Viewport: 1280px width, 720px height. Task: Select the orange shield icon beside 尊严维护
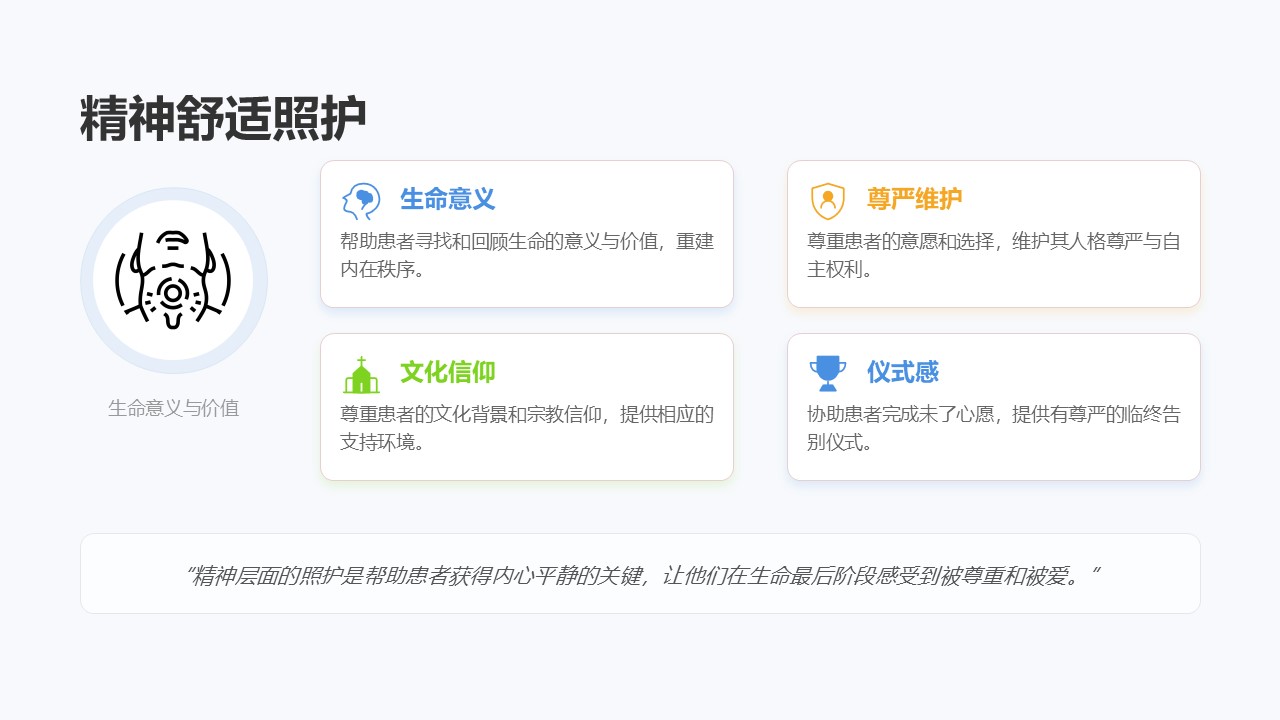(x=827, y=201)
